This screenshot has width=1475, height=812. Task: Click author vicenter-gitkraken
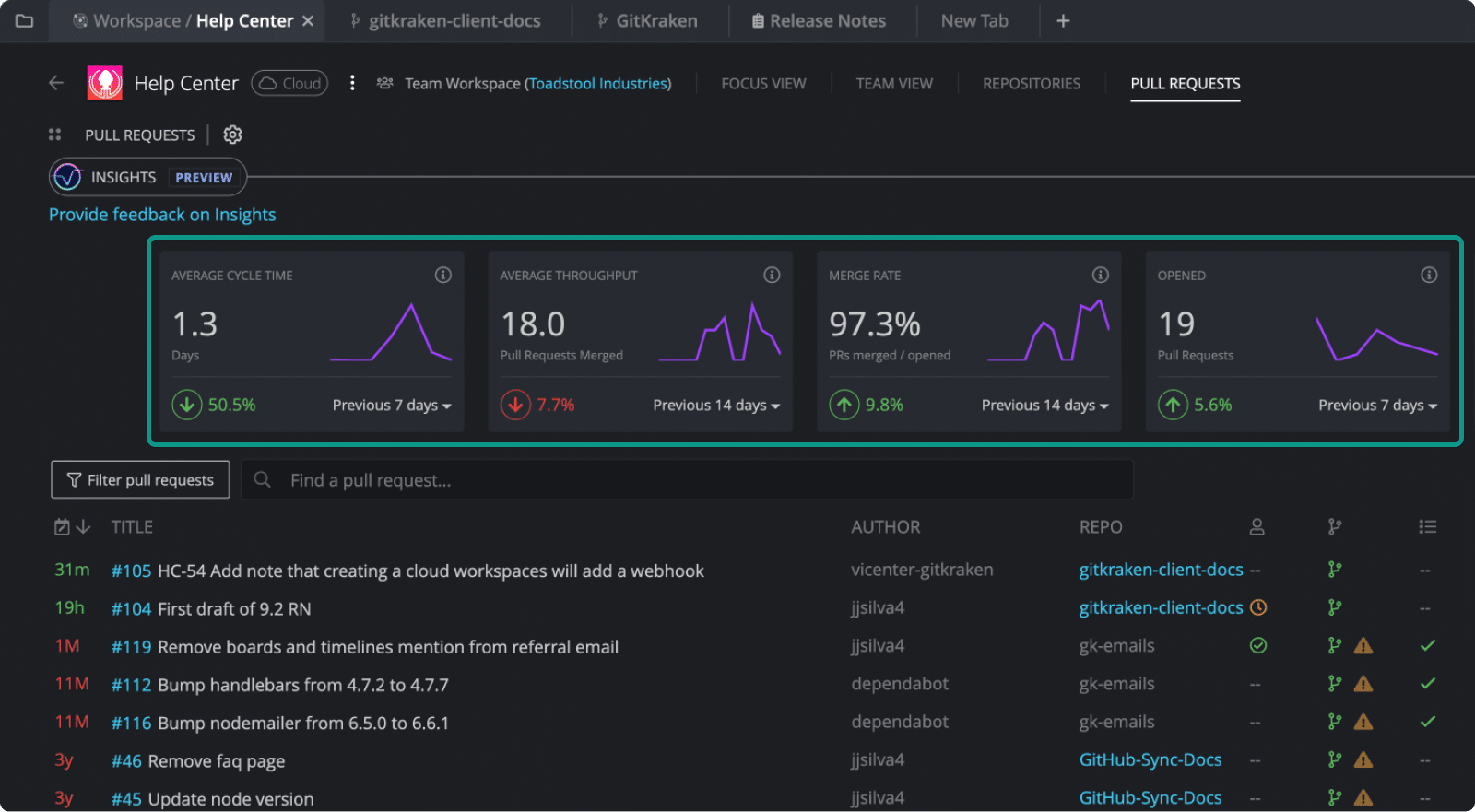click(x=922, y=570)
